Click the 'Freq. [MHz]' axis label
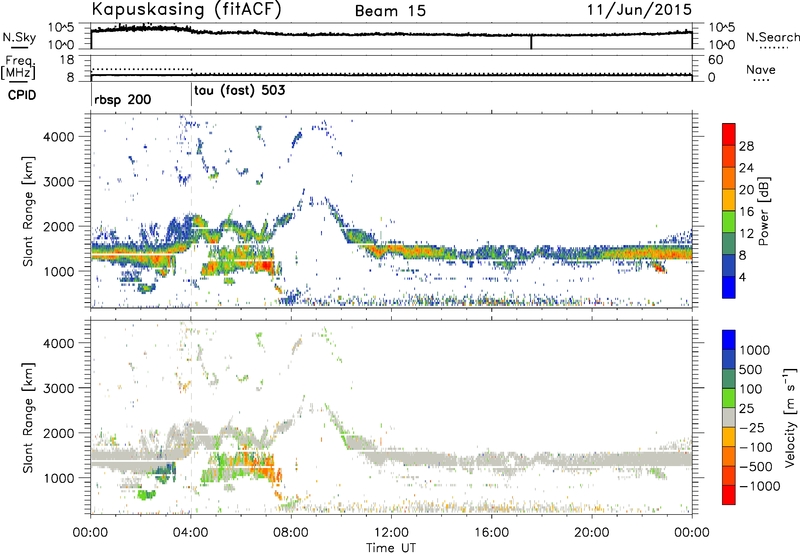 [18, 67]
